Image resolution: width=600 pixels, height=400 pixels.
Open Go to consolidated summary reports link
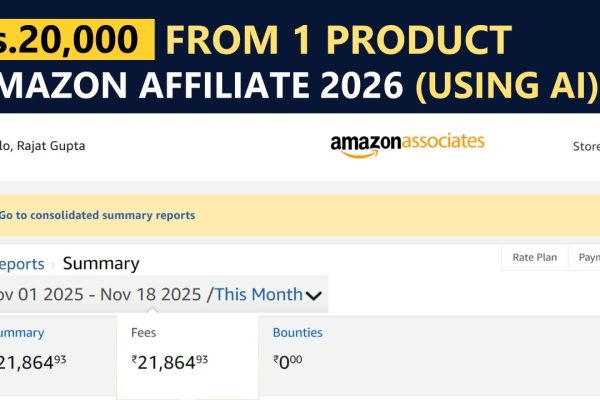[97, 215]
